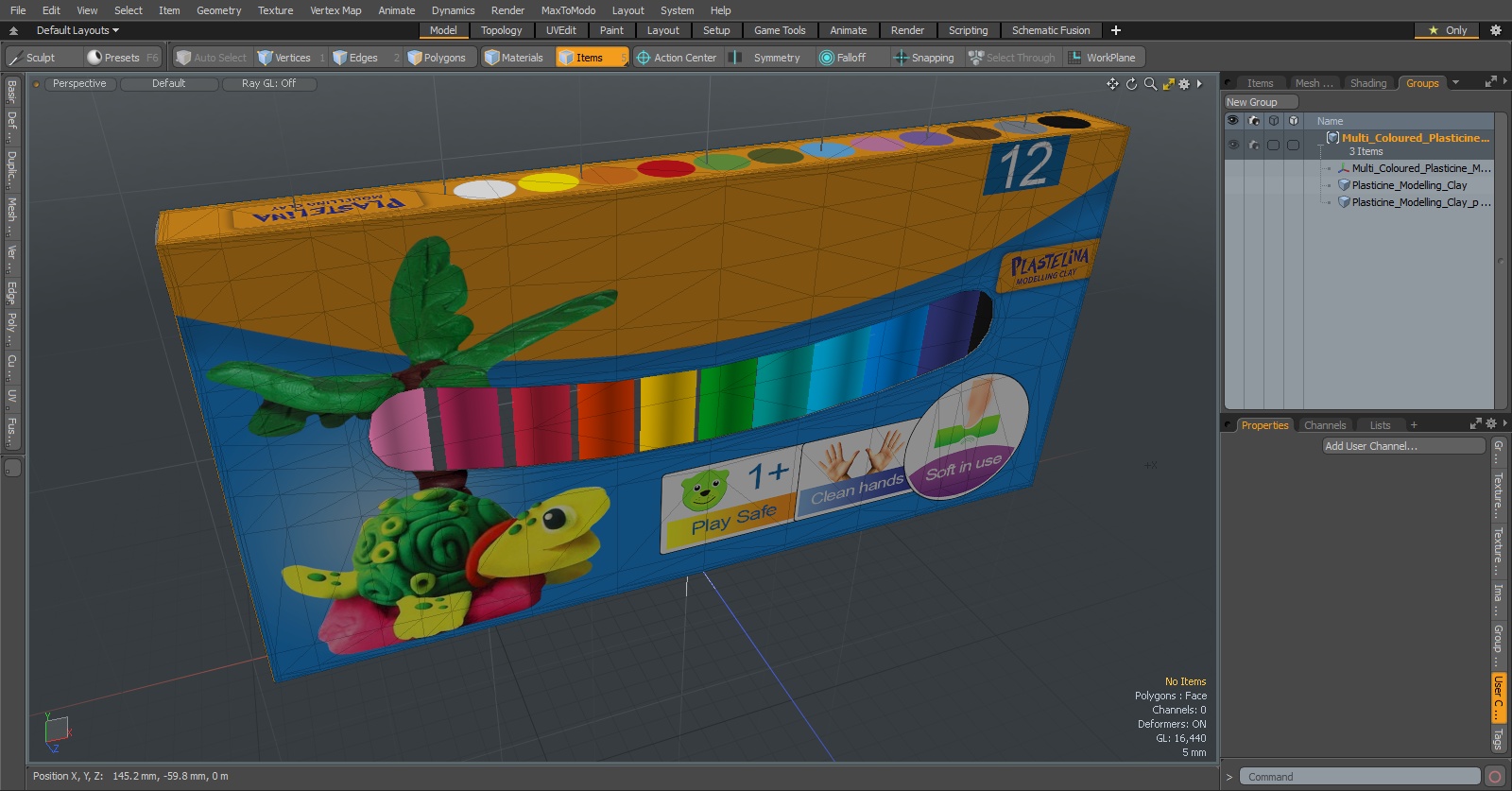Click the eye column header icon
1512x791 pixels.
[x=1233, y=121]
